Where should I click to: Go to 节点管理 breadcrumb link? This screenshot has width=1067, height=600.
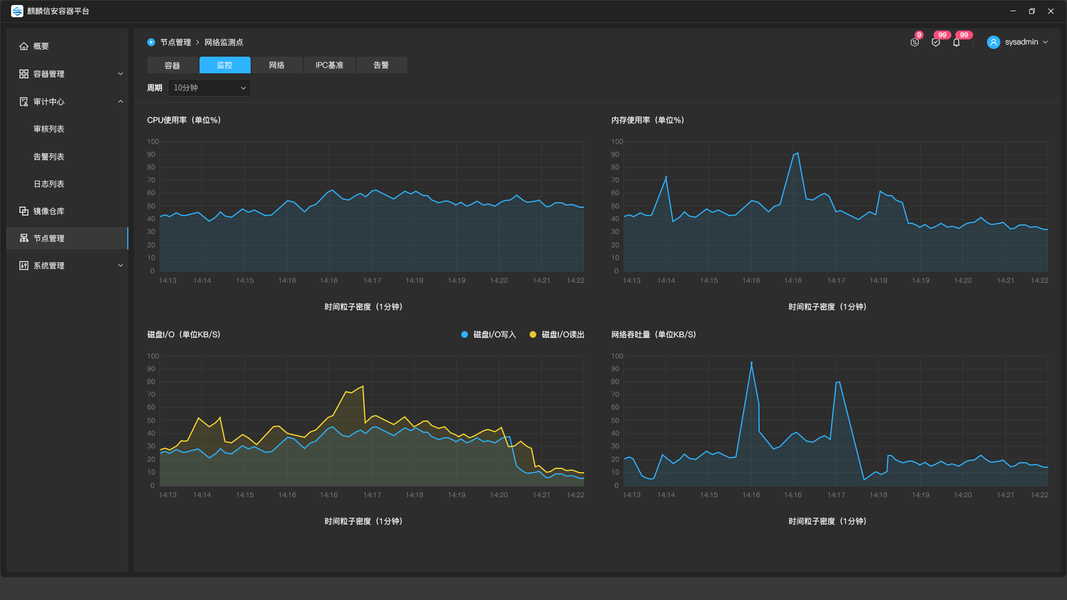(176, 42)
